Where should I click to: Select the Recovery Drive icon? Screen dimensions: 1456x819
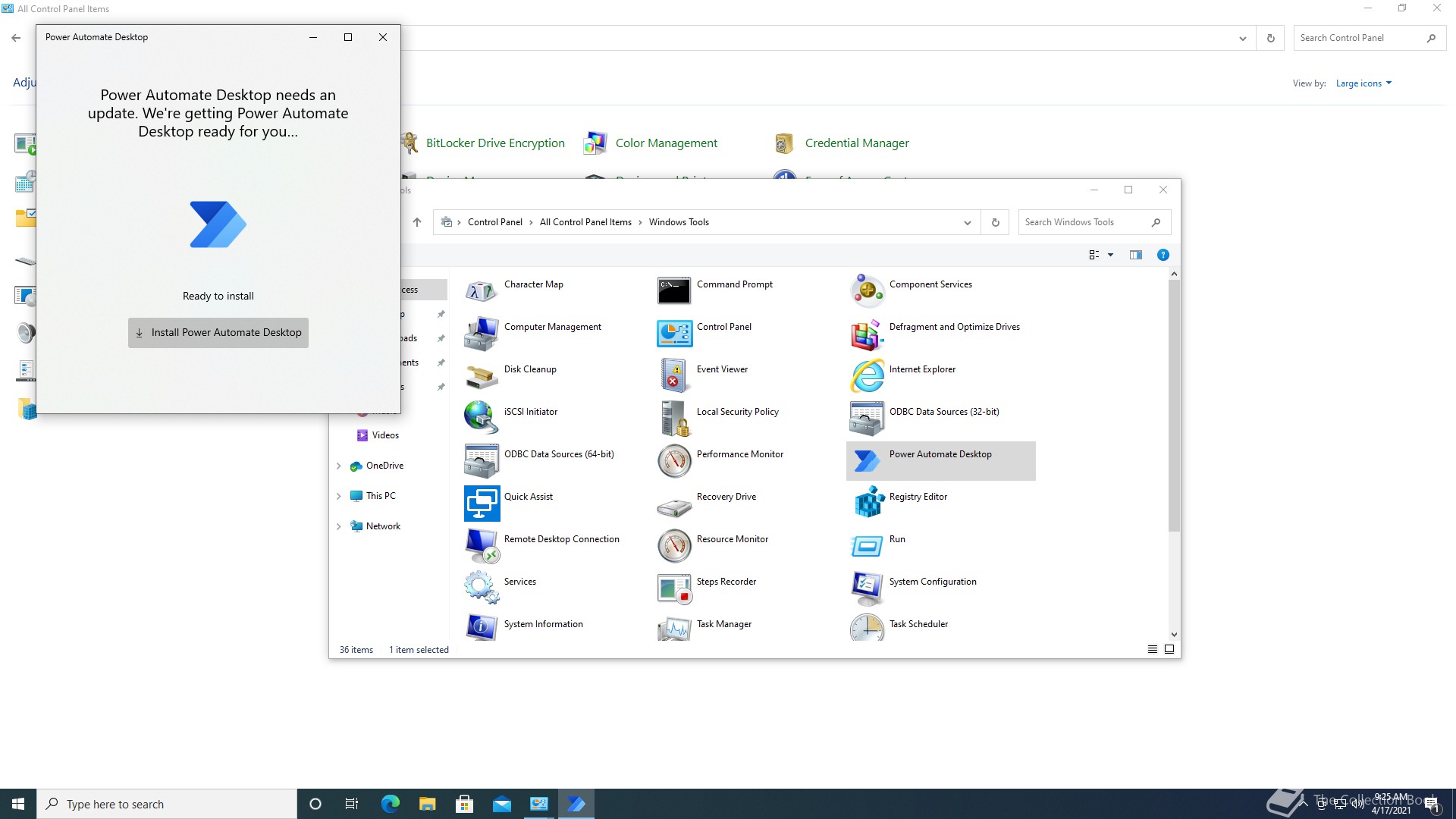pos(674,507)
